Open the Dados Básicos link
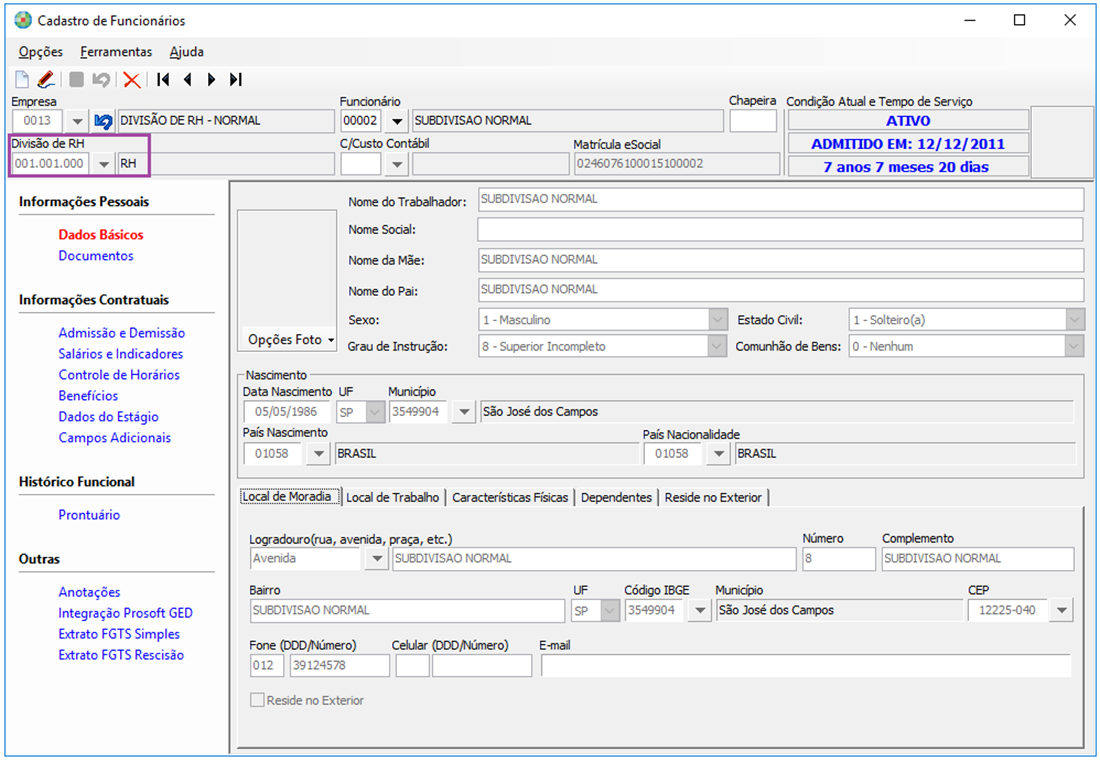Image resolution: width=1100 pixels, height=761 pixels. 101,235
